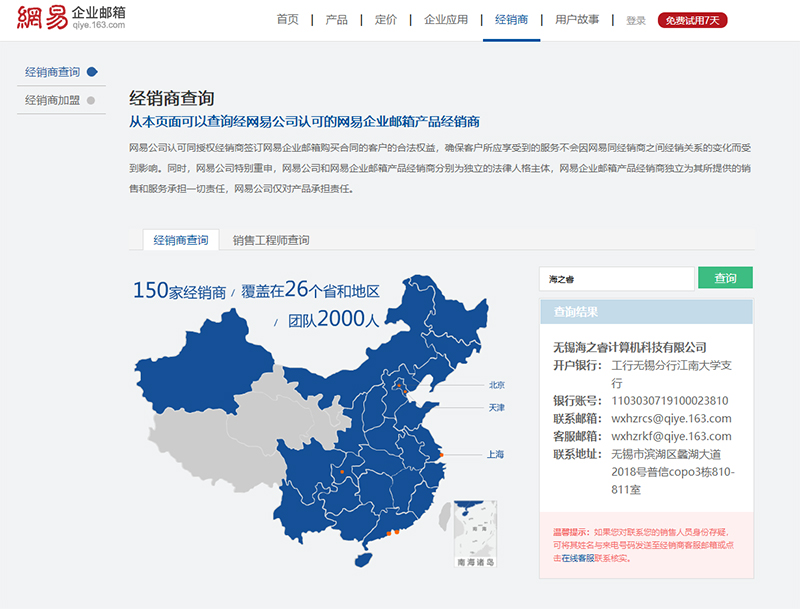Open the 首页 navigation item
This screenshot has width=800, height=609.
288,19
